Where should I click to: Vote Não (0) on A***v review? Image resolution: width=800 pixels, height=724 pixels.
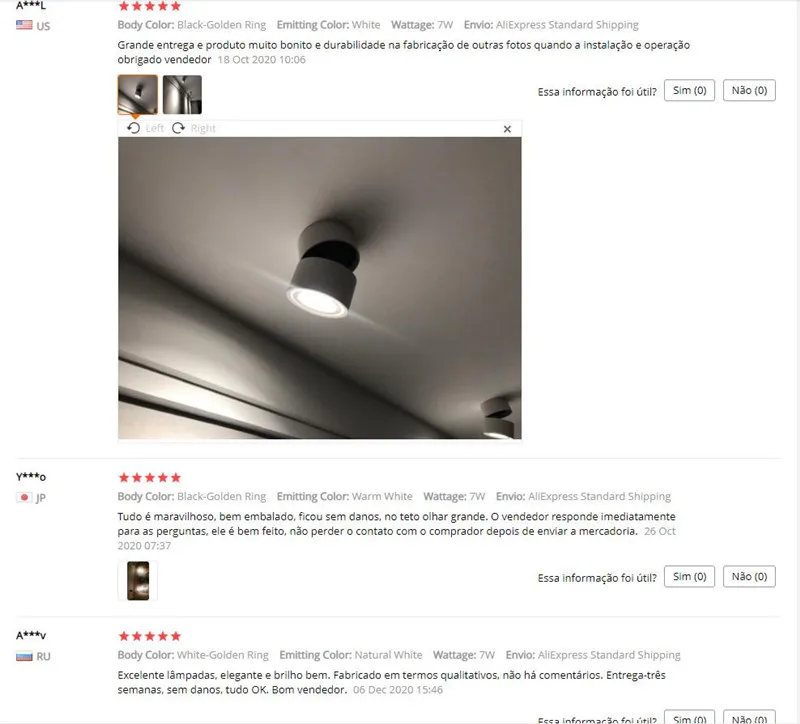click(x=749, y=717)
